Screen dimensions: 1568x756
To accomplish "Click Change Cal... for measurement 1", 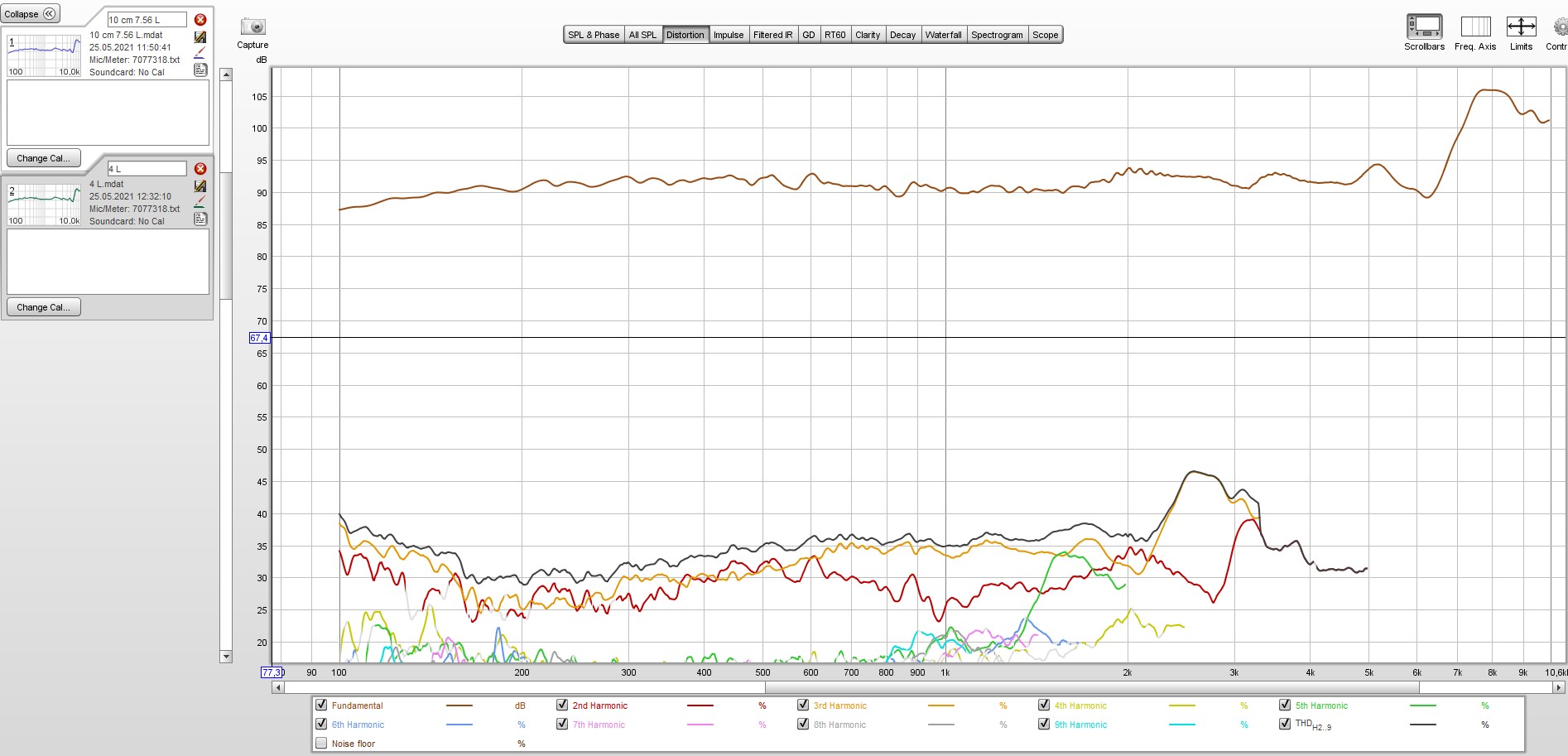I will (44, 158).
